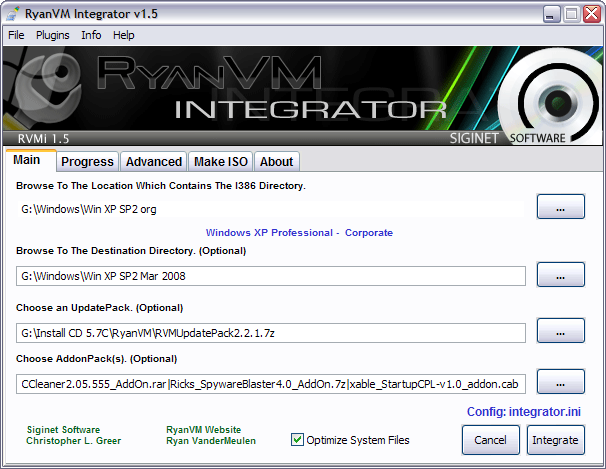Viewport: 606px width, 469px height.
Task: Open the Ryan VanderMeulen link
Action: pyautogui.click(x=211, y=440)
